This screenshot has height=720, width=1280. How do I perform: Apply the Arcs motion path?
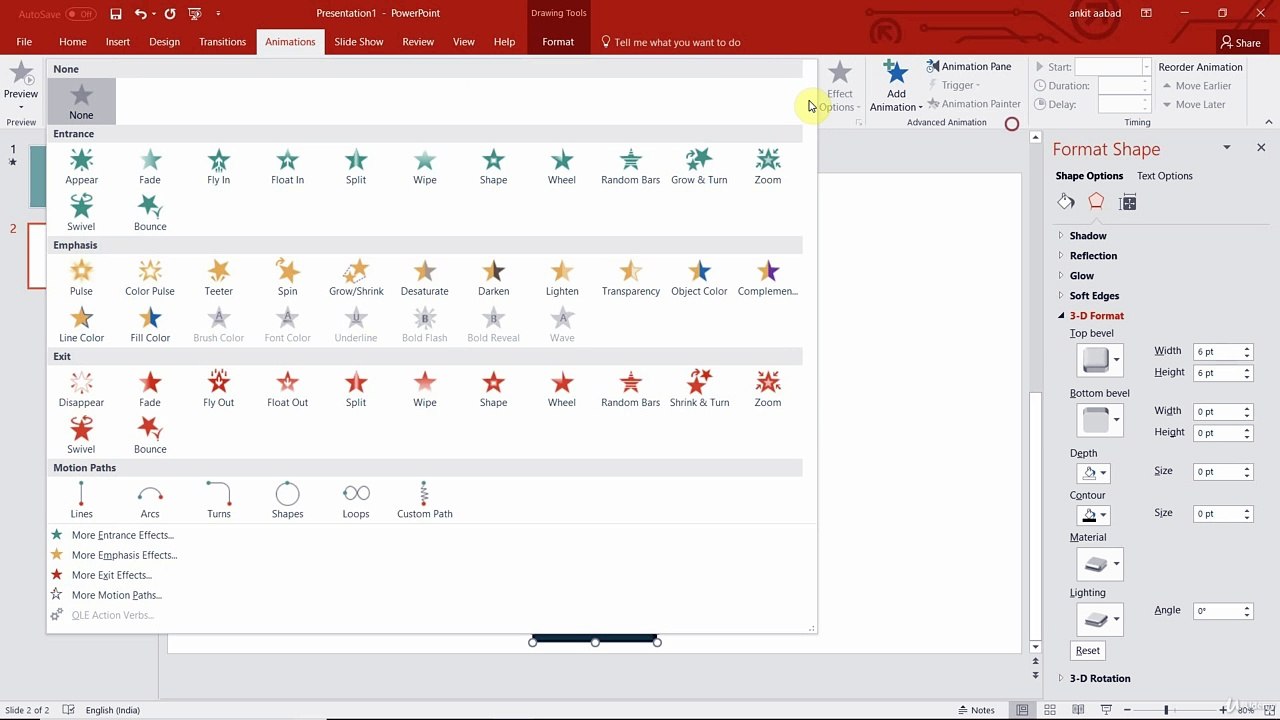coord(150,500)
